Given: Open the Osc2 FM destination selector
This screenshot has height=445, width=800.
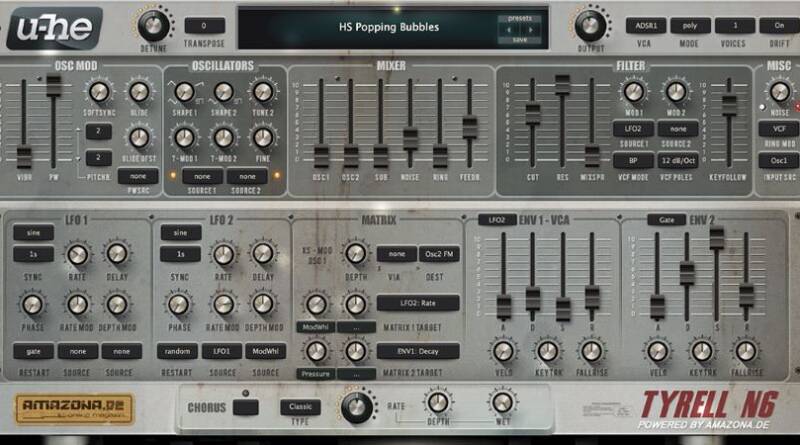Looking at the screenshot, I should 439,254.
